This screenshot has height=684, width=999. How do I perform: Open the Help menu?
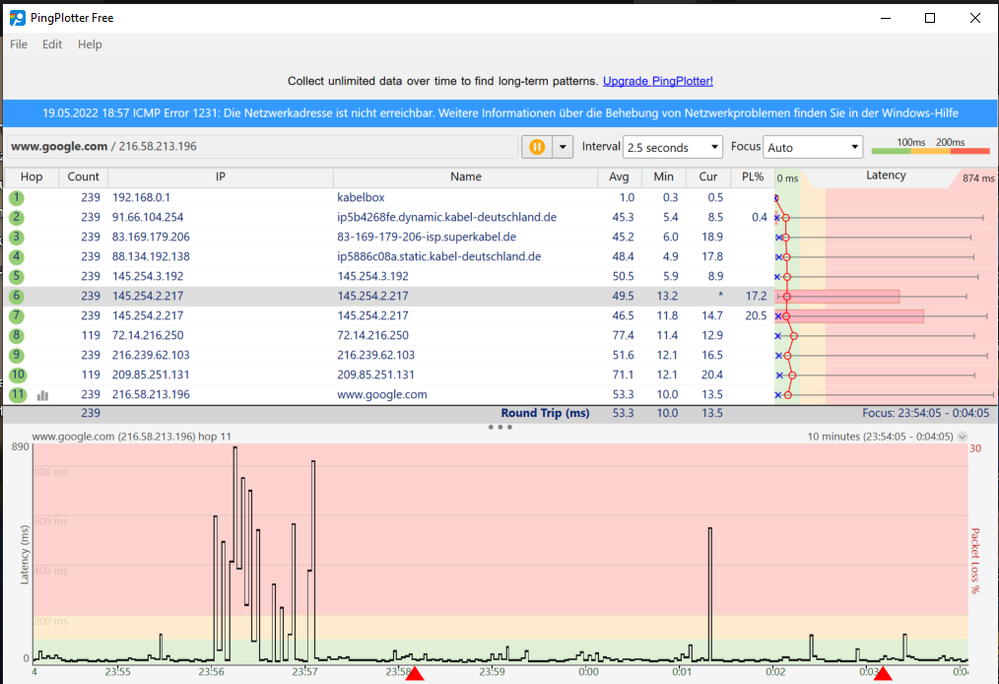(90, 45)
